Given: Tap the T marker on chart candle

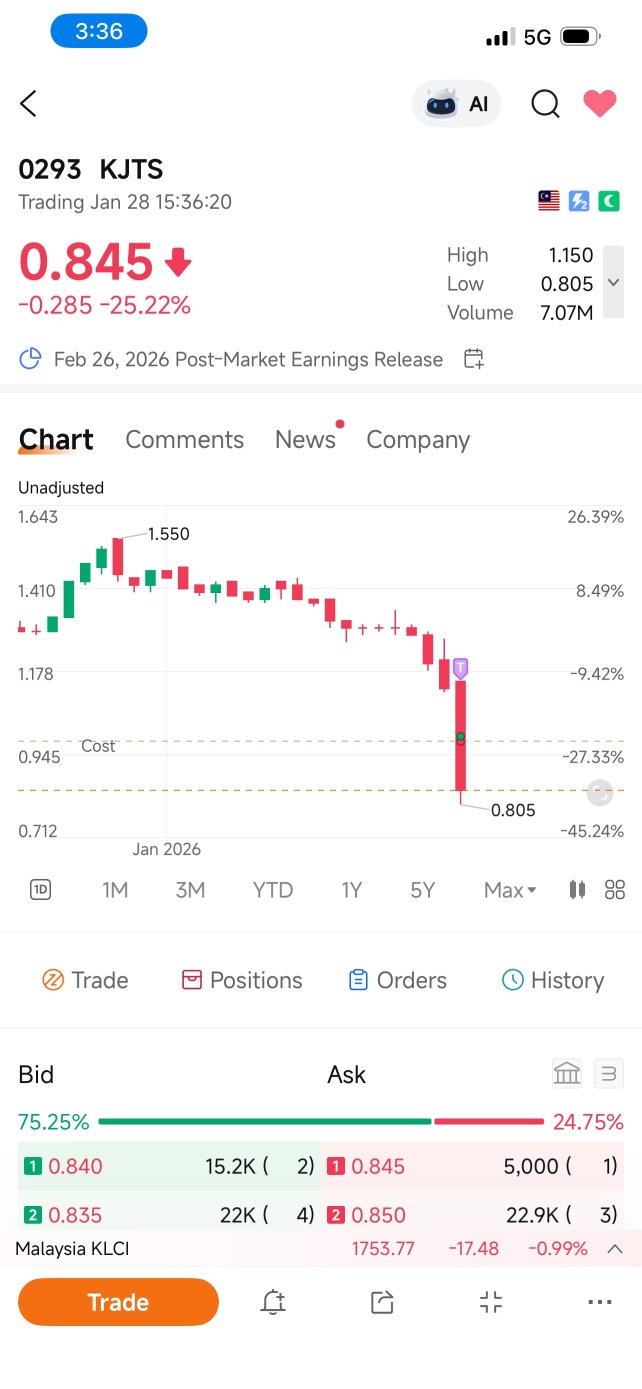Looking at the screenshot, I should (x=460, y=668).
